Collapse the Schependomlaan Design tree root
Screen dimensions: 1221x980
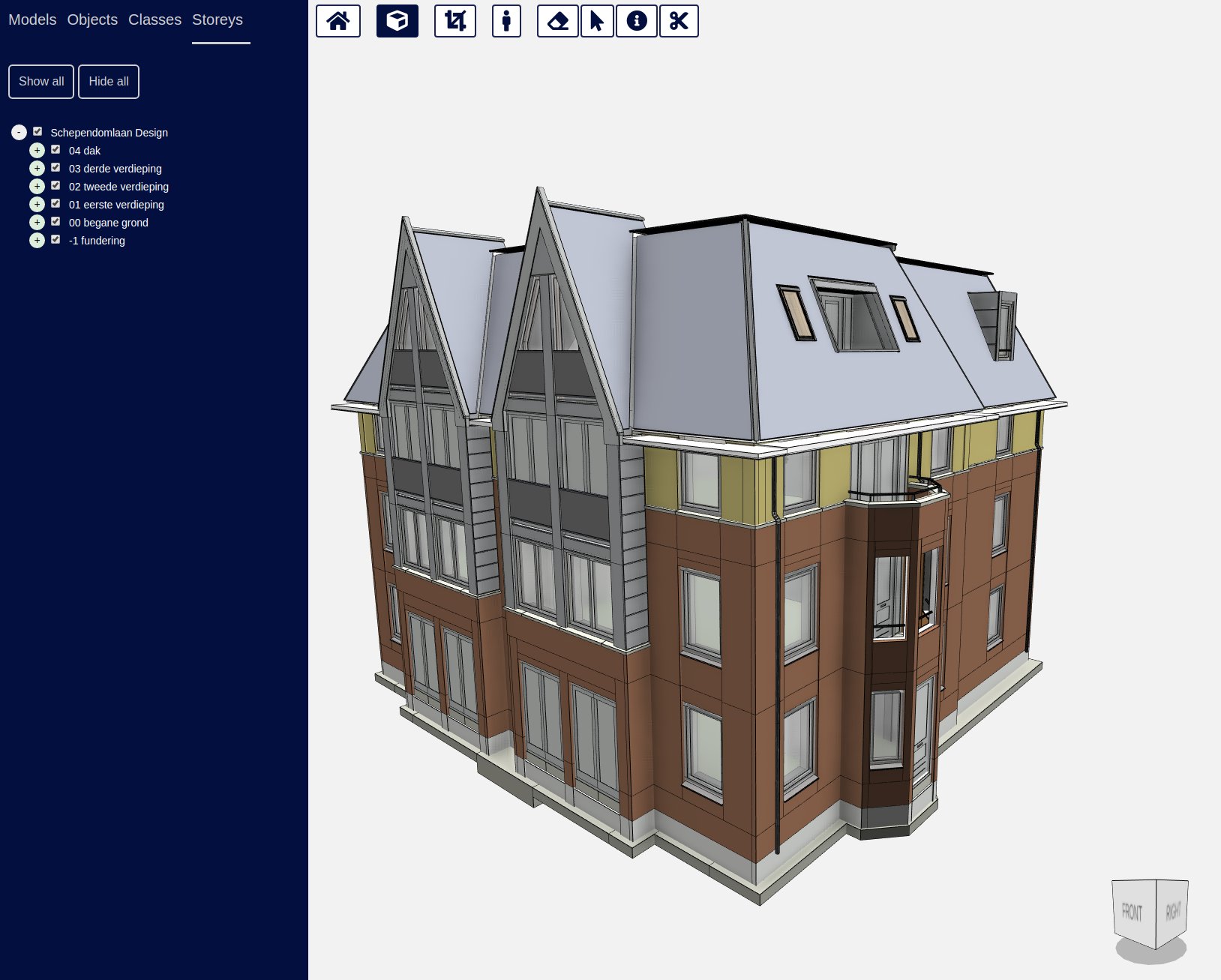coord(19,133)
